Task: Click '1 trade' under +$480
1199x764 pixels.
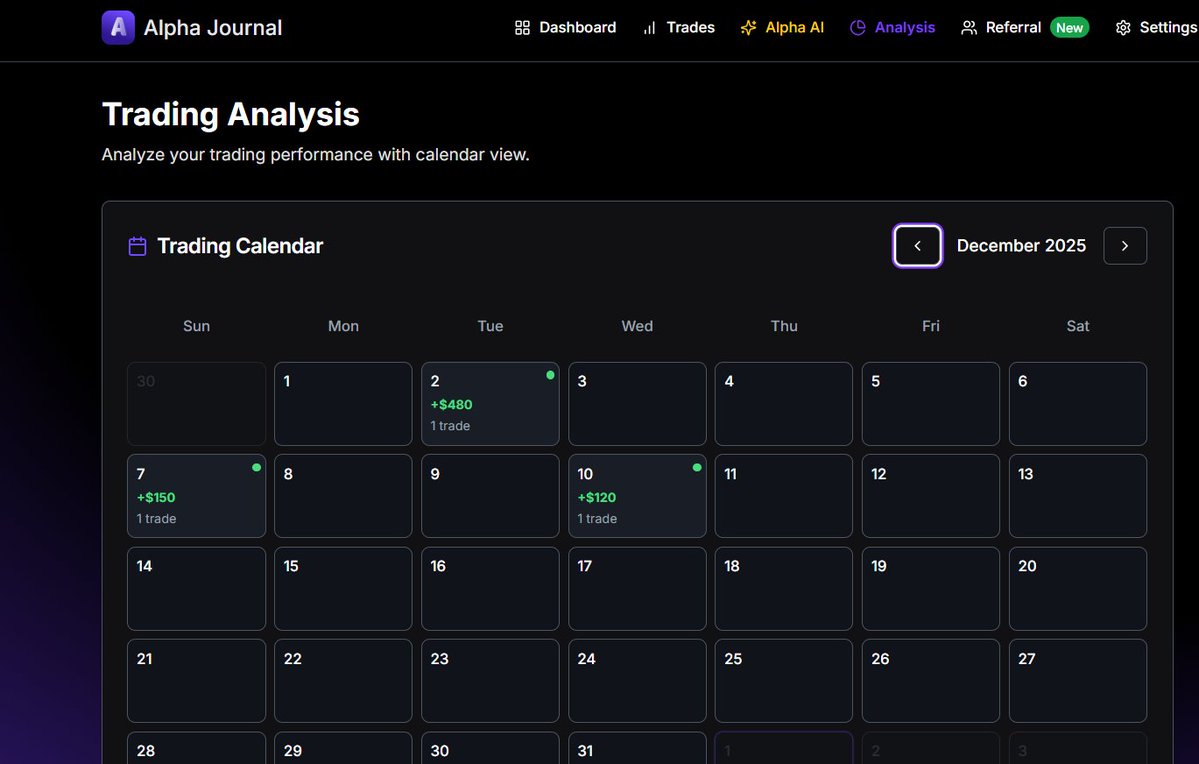Action: (x=450, y=426)
